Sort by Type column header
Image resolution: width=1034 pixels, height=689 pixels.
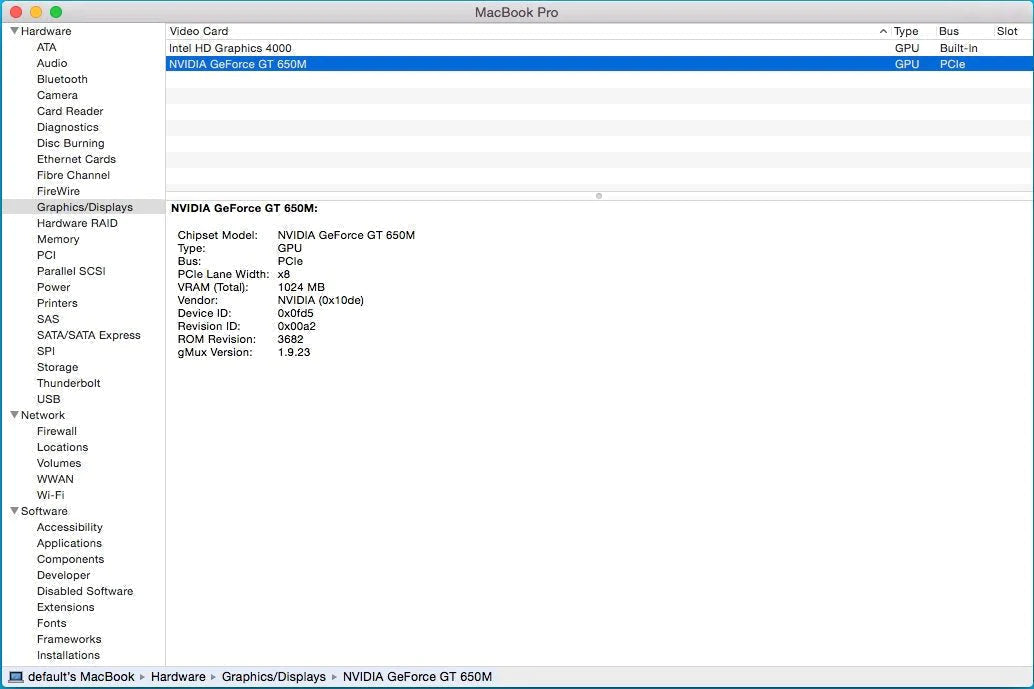(906, 31)
